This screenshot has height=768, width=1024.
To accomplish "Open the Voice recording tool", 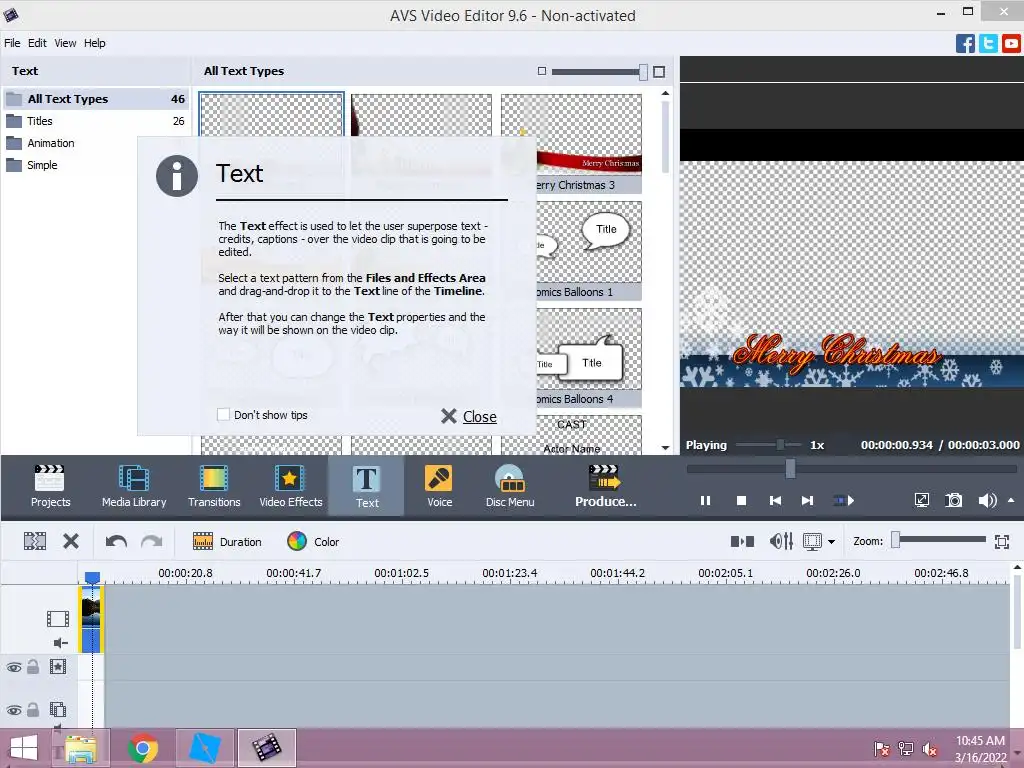I will pyautogui.click(x=439, y=486).
